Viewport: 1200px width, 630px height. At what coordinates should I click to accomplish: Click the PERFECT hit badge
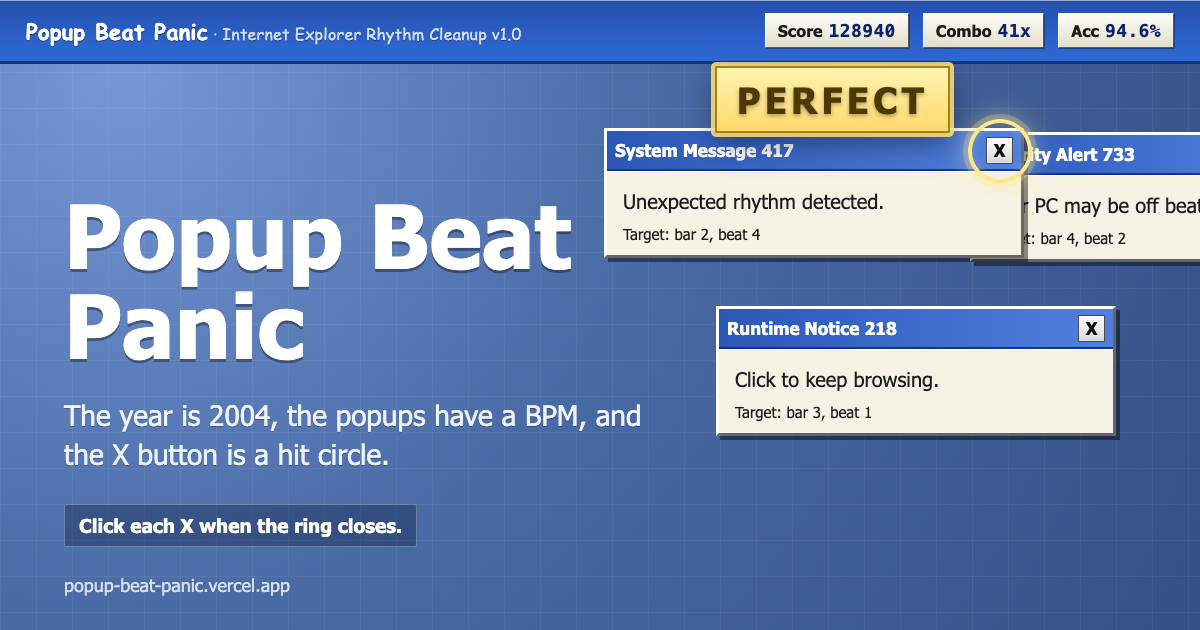point(832,100)
